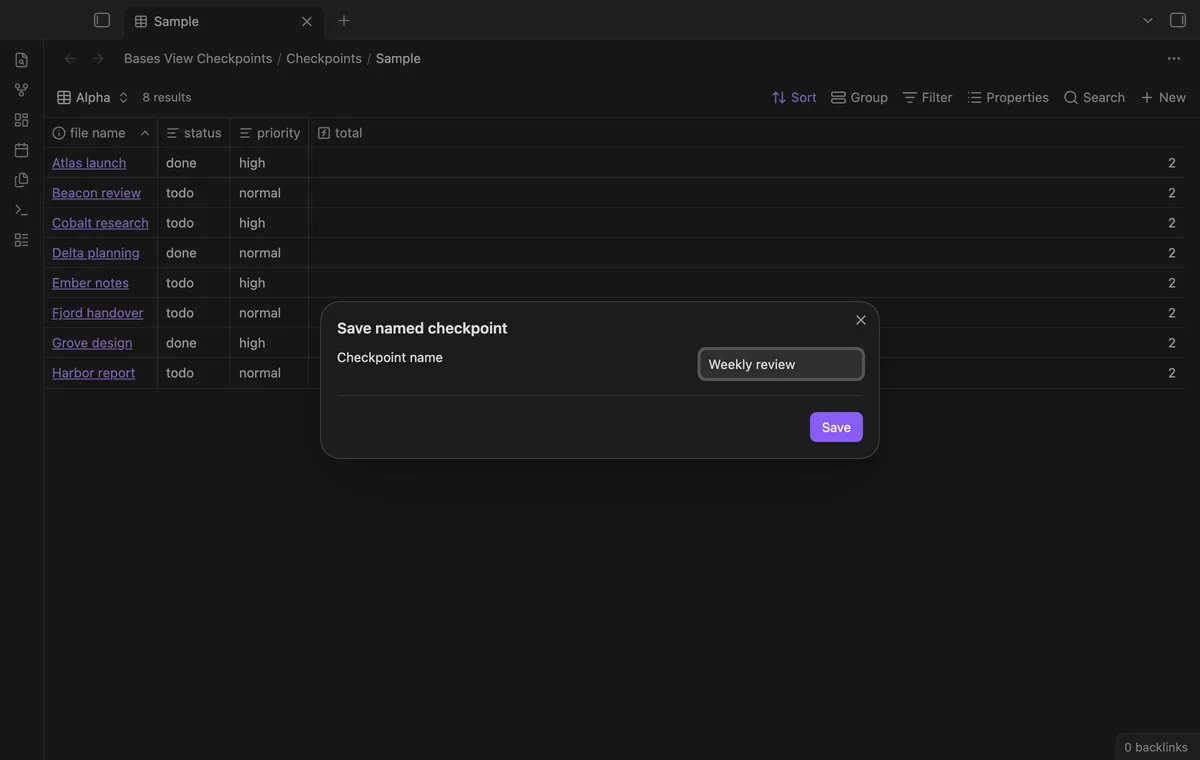
Task: Select the priority cell of Beacon review
Action: pos(270,193)
